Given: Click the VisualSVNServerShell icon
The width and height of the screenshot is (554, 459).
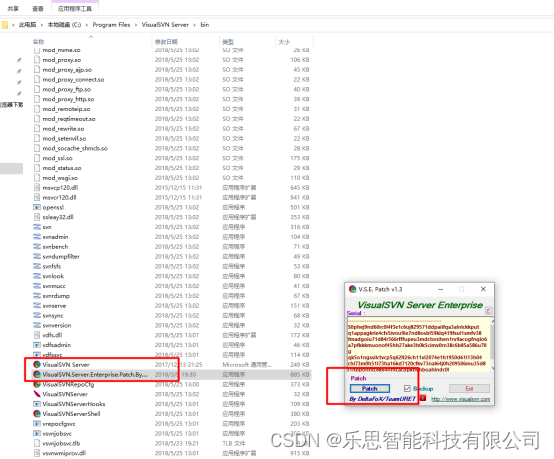Looking at the screenshot, I should [37, 413].
